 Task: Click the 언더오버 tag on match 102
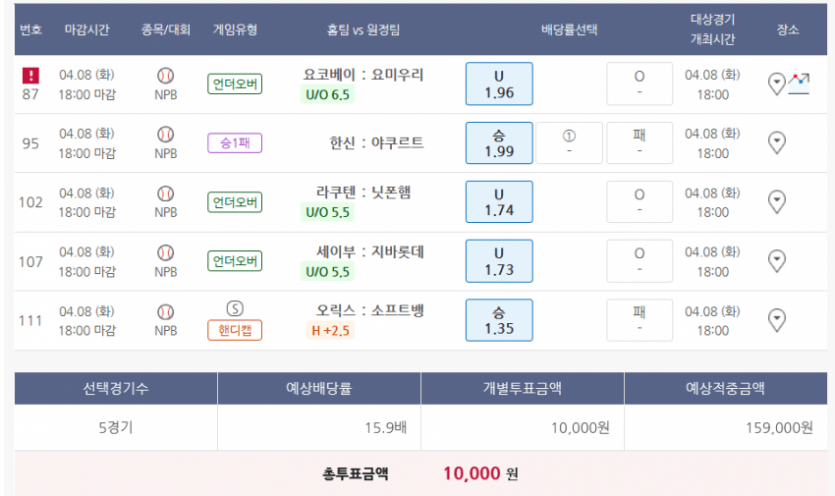coord(235,202)
